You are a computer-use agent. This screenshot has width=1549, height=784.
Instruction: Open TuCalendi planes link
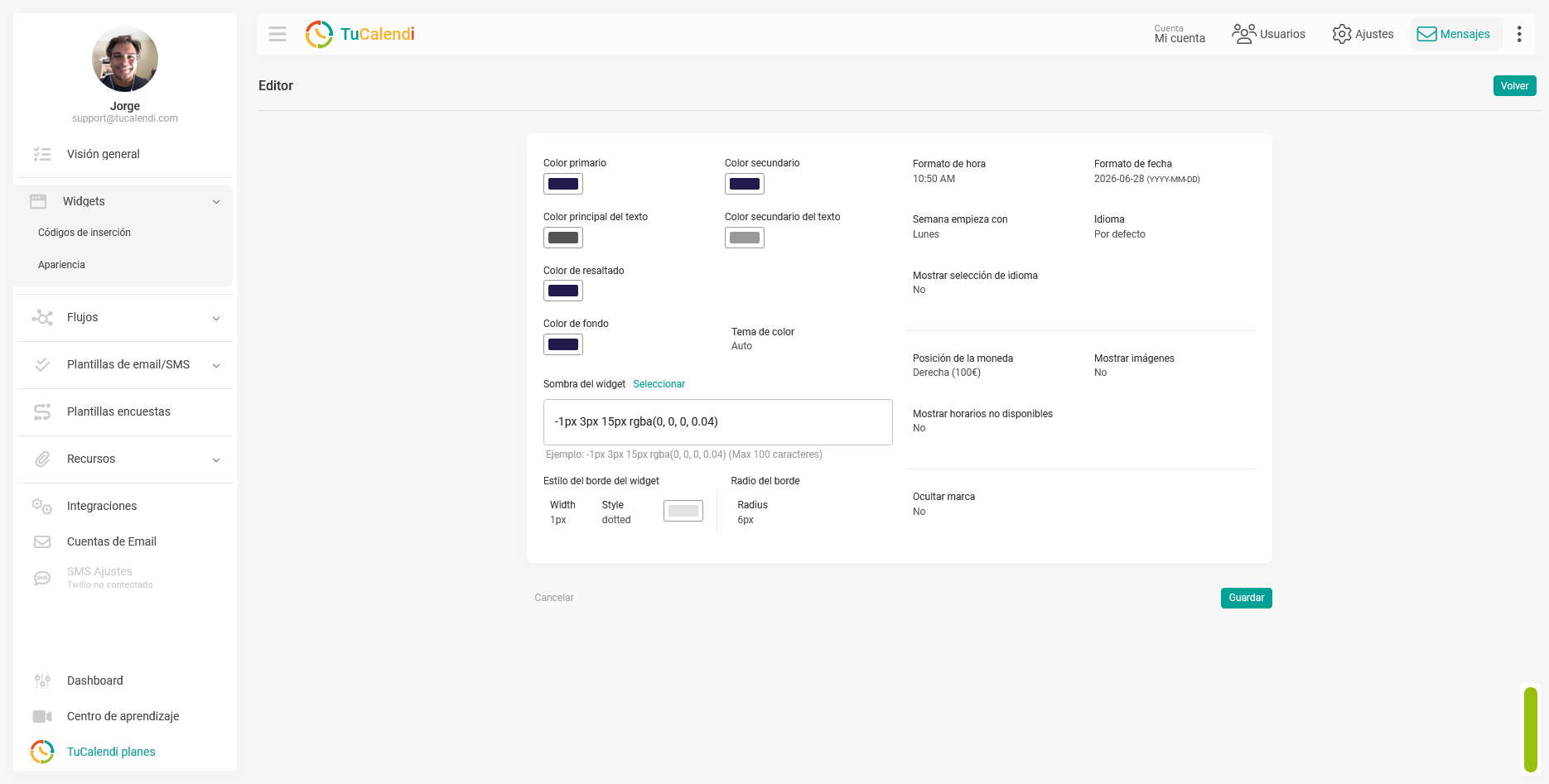(111, 752)
